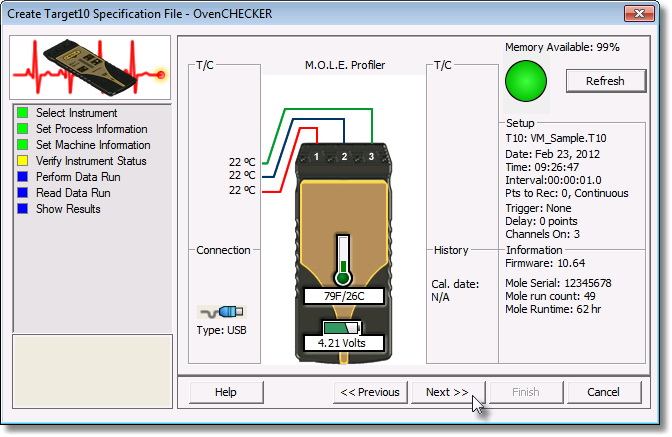672x437 pixels.
Task: Click blue square beside Show Results
Action: (22, 209)
